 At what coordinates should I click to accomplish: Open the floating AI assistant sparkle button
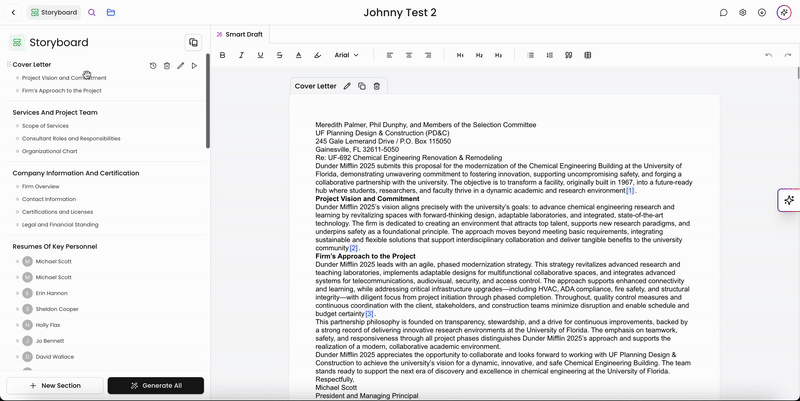[x=789, y=200]
